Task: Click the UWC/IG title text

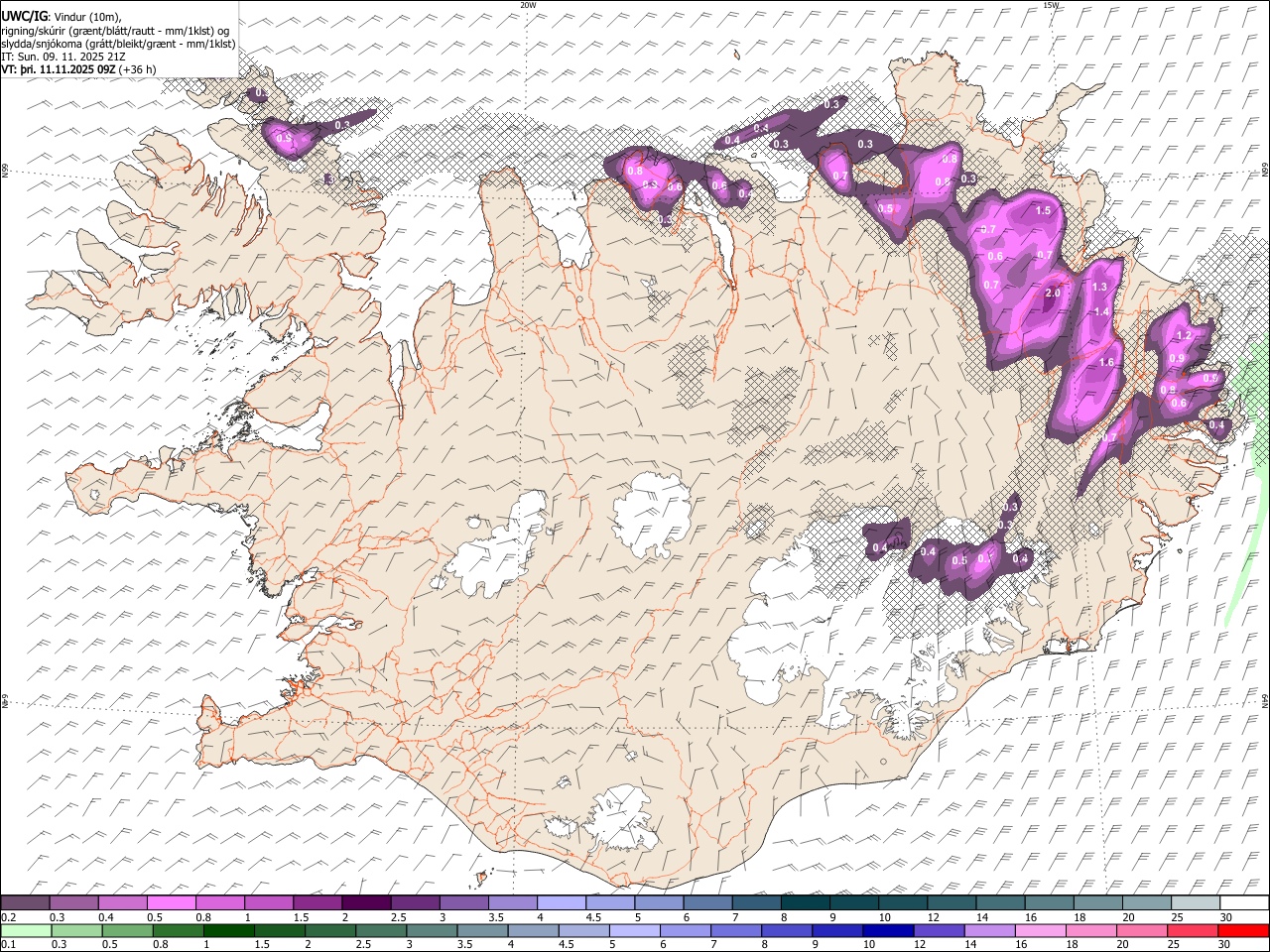Action: click(23, 15)
